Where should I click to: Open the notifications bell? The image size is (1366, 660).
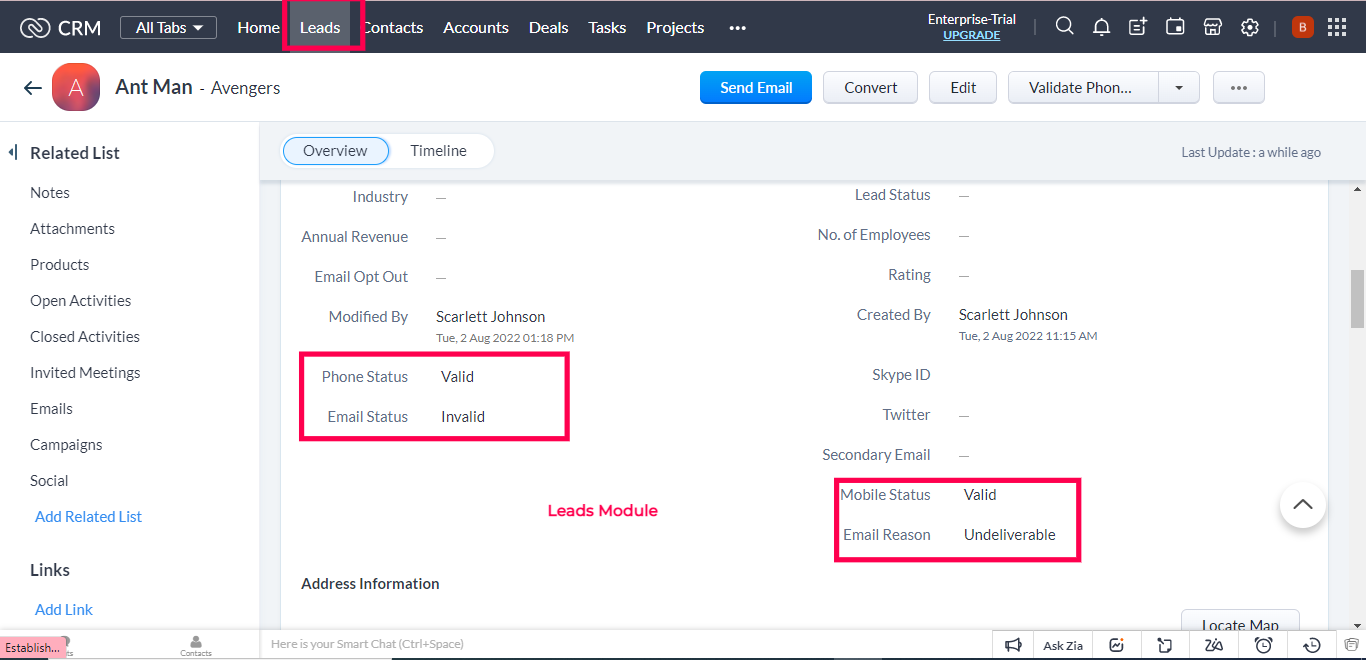(x=1101, y=27)
